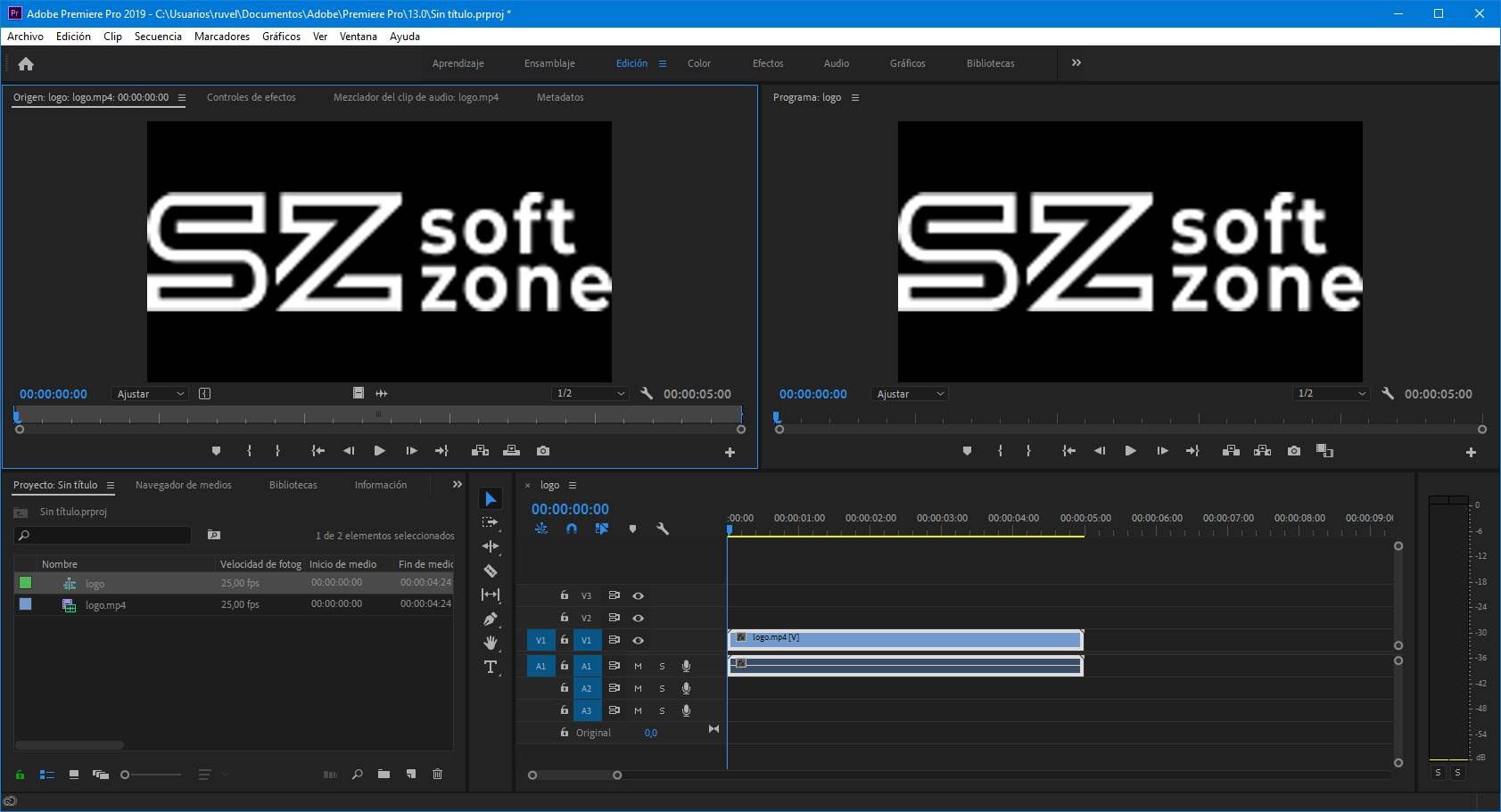
Task: Select the Hand tool
Action: tap(491, 643)
